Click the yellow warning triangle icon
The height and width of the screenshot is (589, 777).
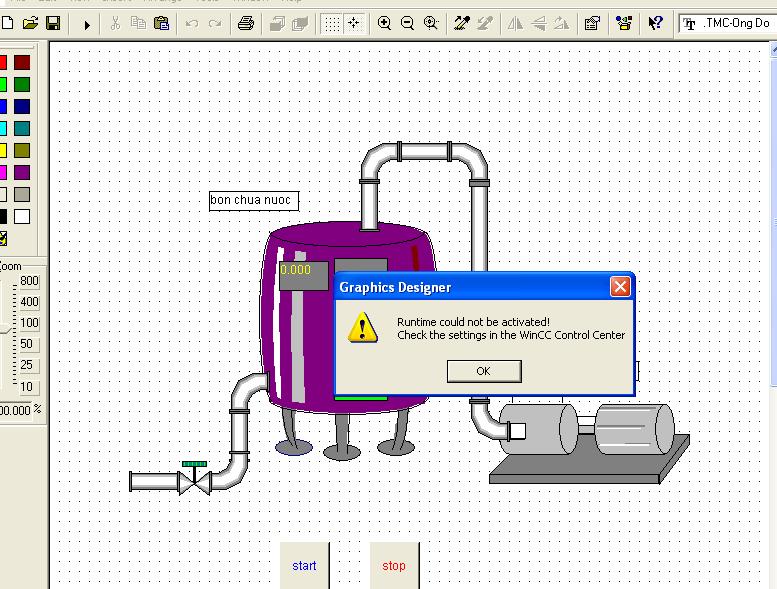tap(363, 328)
